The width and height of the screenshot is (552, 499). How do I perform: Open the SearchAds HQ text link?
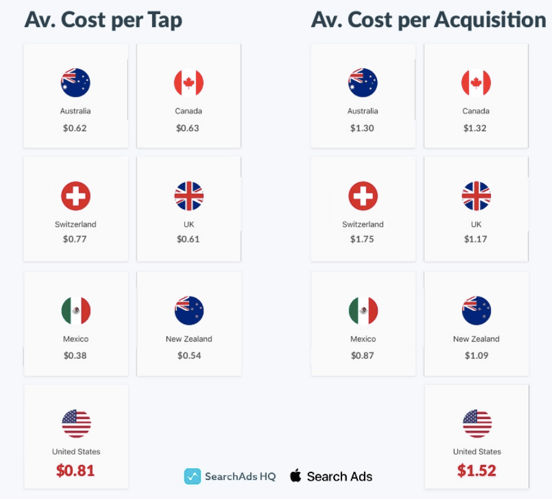coord(240,476)
